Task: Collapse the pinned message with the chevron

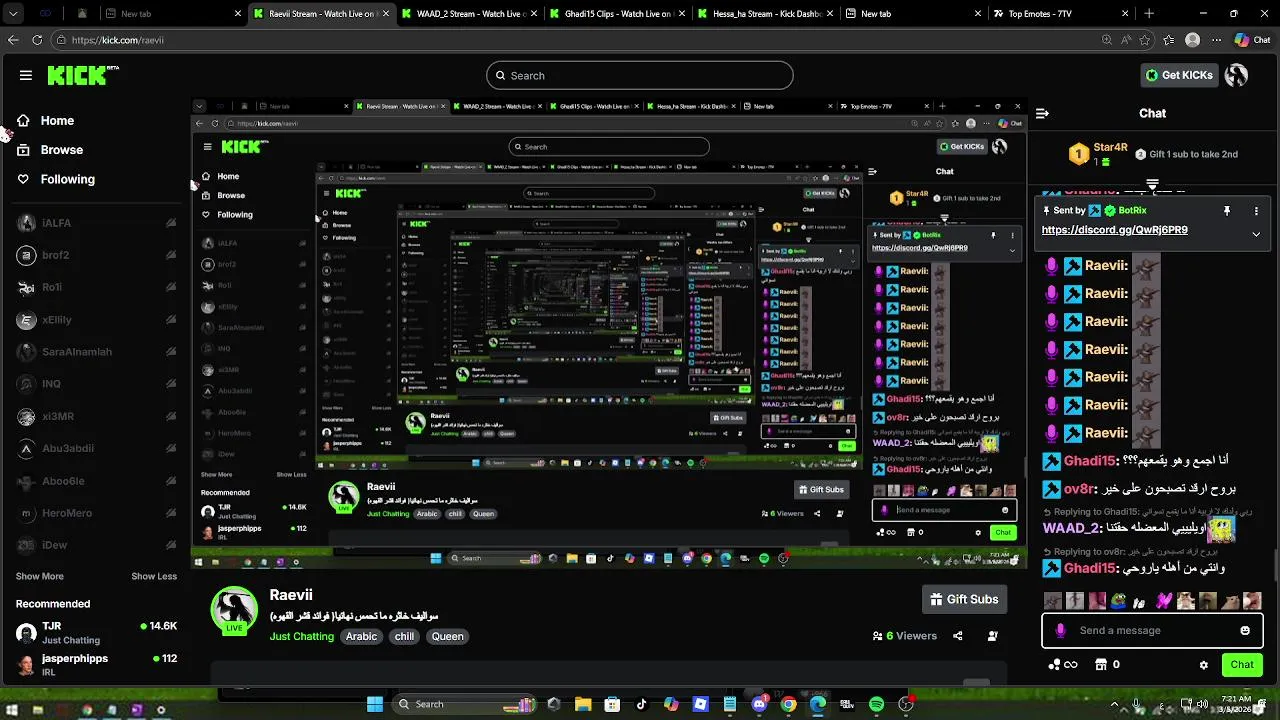Action: [1256, 234]
